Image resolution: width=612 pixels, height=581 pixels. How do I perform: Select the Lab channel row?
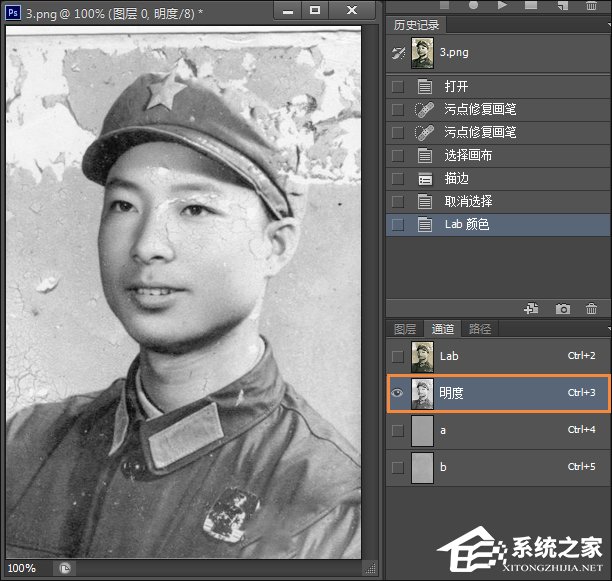pos(498,356)
